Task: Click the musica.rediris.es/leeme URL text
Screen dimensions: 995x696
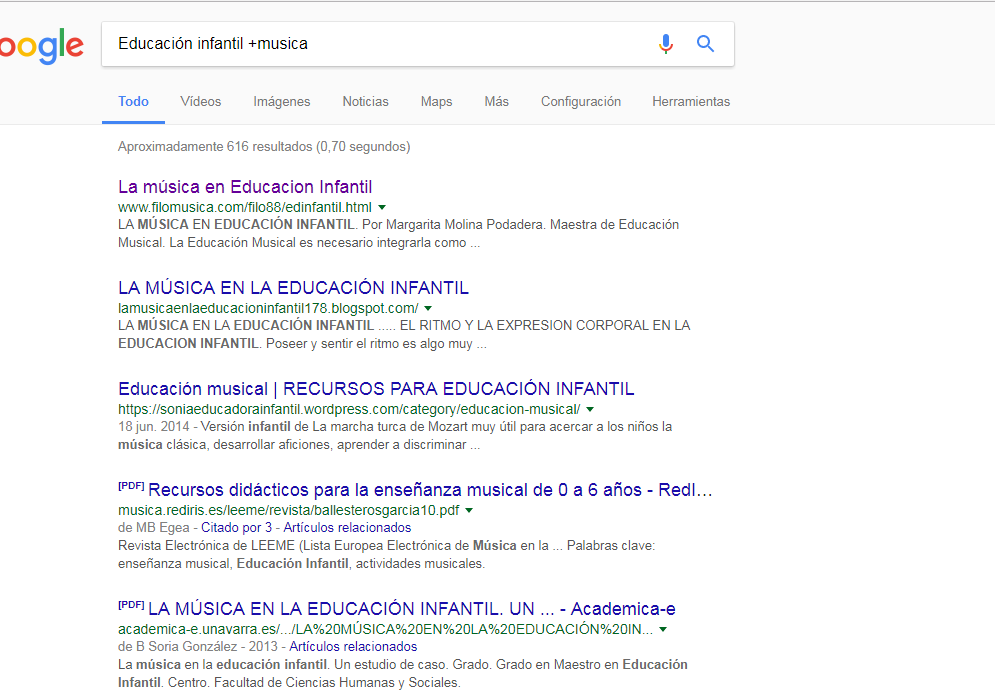Action: [289, 510]
